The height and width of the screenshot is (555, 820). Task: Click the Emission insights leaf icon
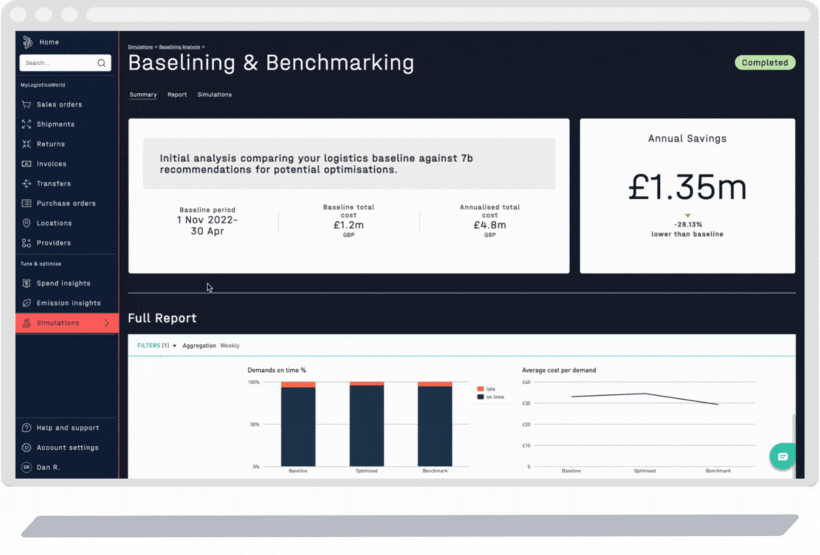26,303
